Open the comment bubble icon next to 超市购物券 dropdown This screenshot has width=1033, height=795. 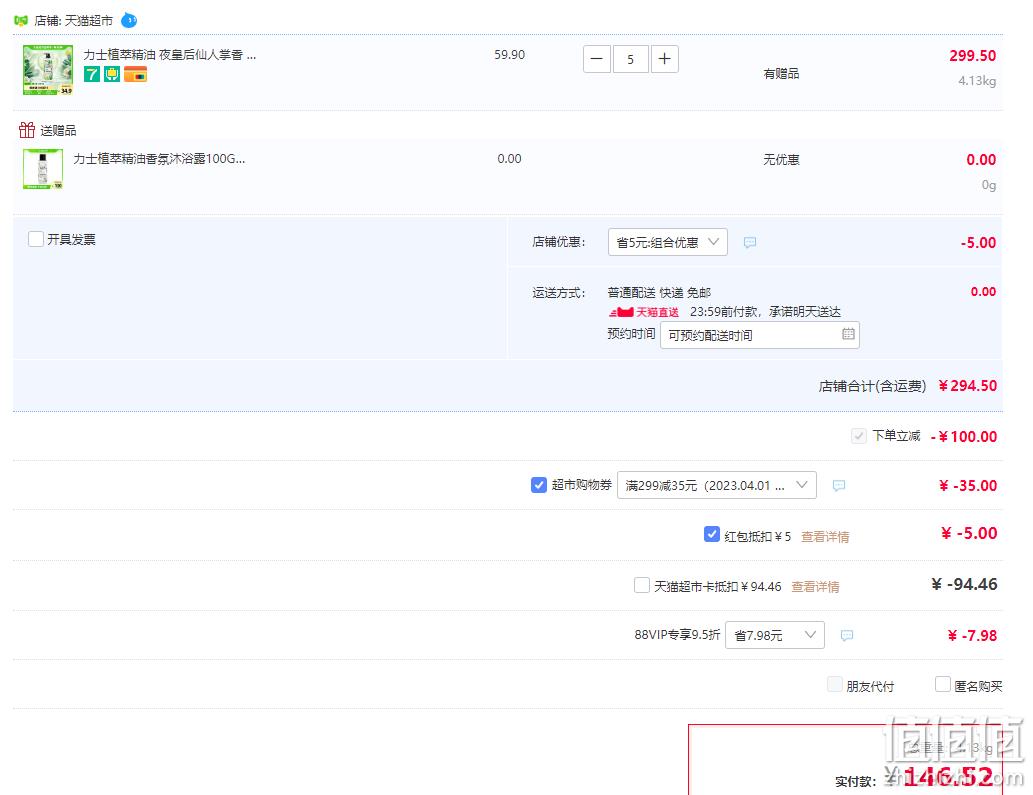coord(839,485)
